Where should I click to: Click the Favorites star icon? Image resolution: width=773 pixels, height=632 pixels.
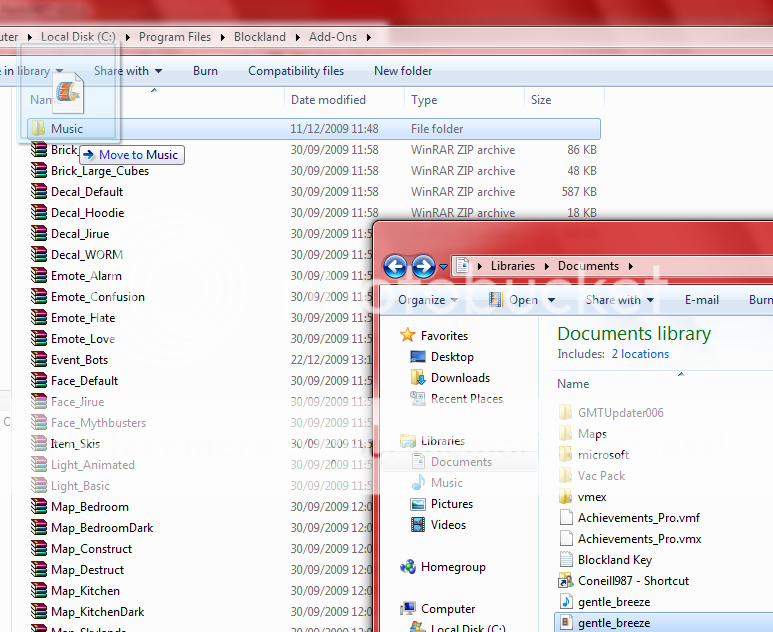pyautogui.click(x=408, y=335)
